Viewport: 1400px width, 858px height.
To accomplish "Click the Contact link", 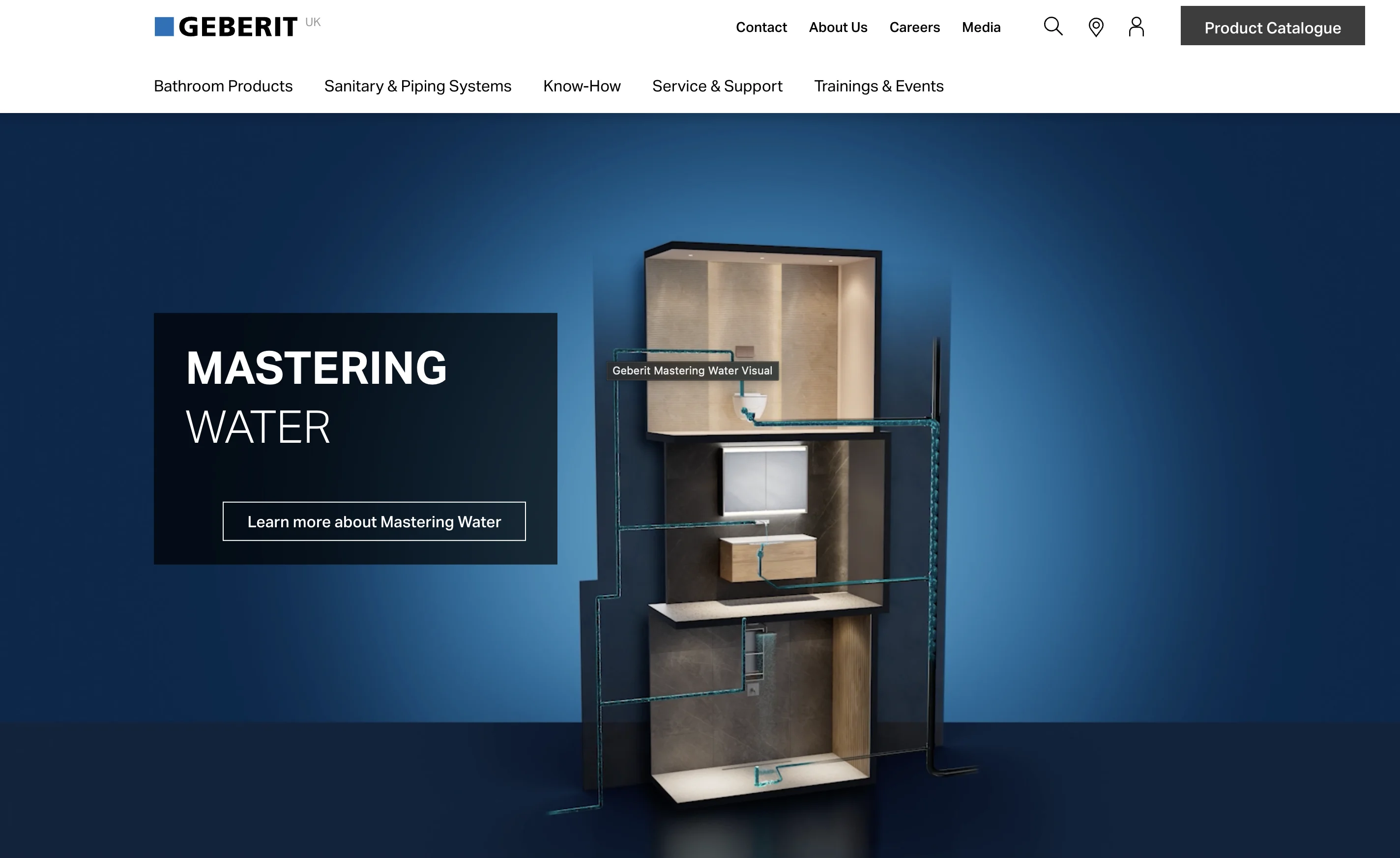I will point(761,27).
